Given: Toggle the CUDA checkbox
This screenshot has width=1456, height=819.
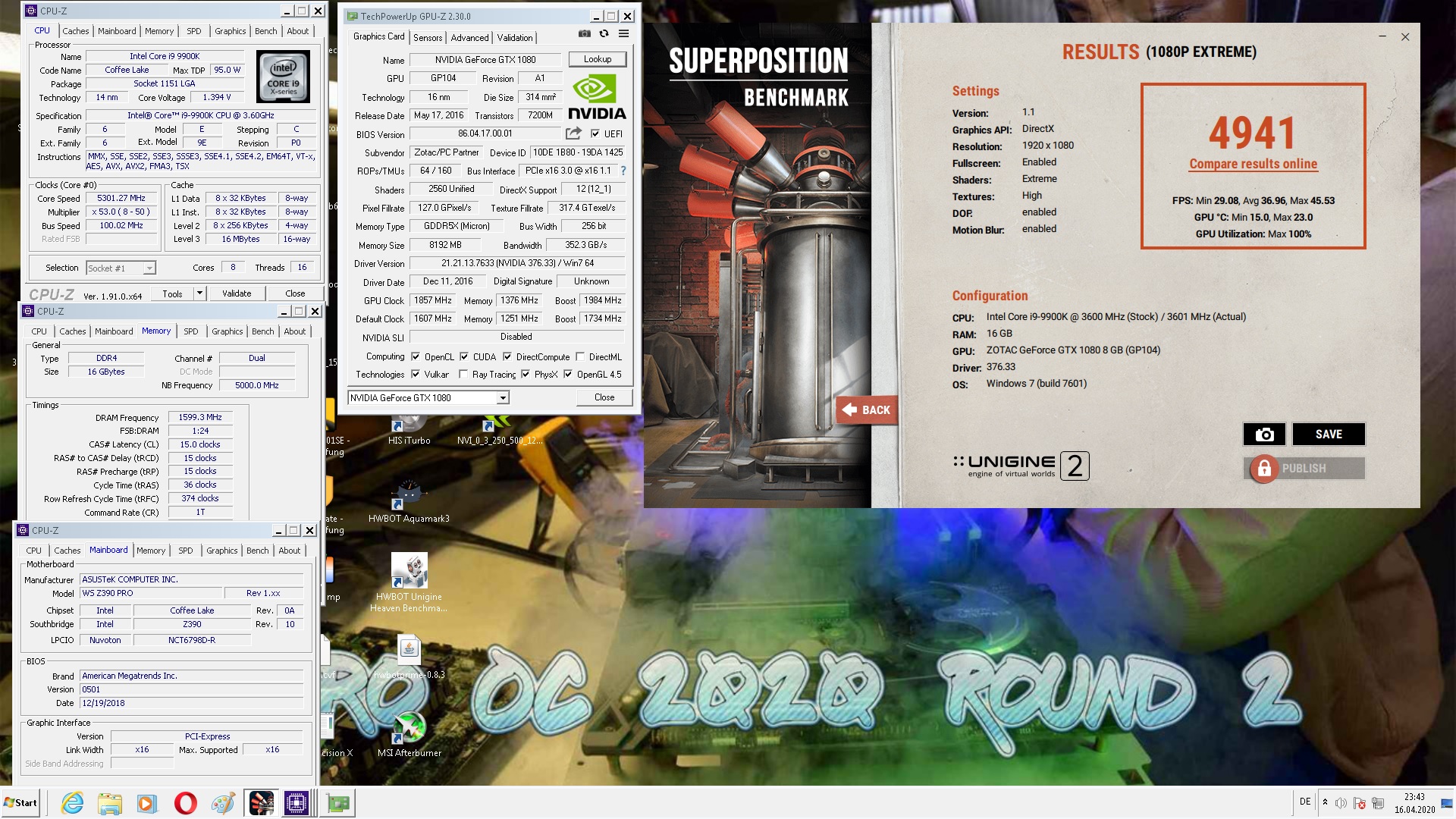Looking at the screenshot, I should tap(463, 356).
